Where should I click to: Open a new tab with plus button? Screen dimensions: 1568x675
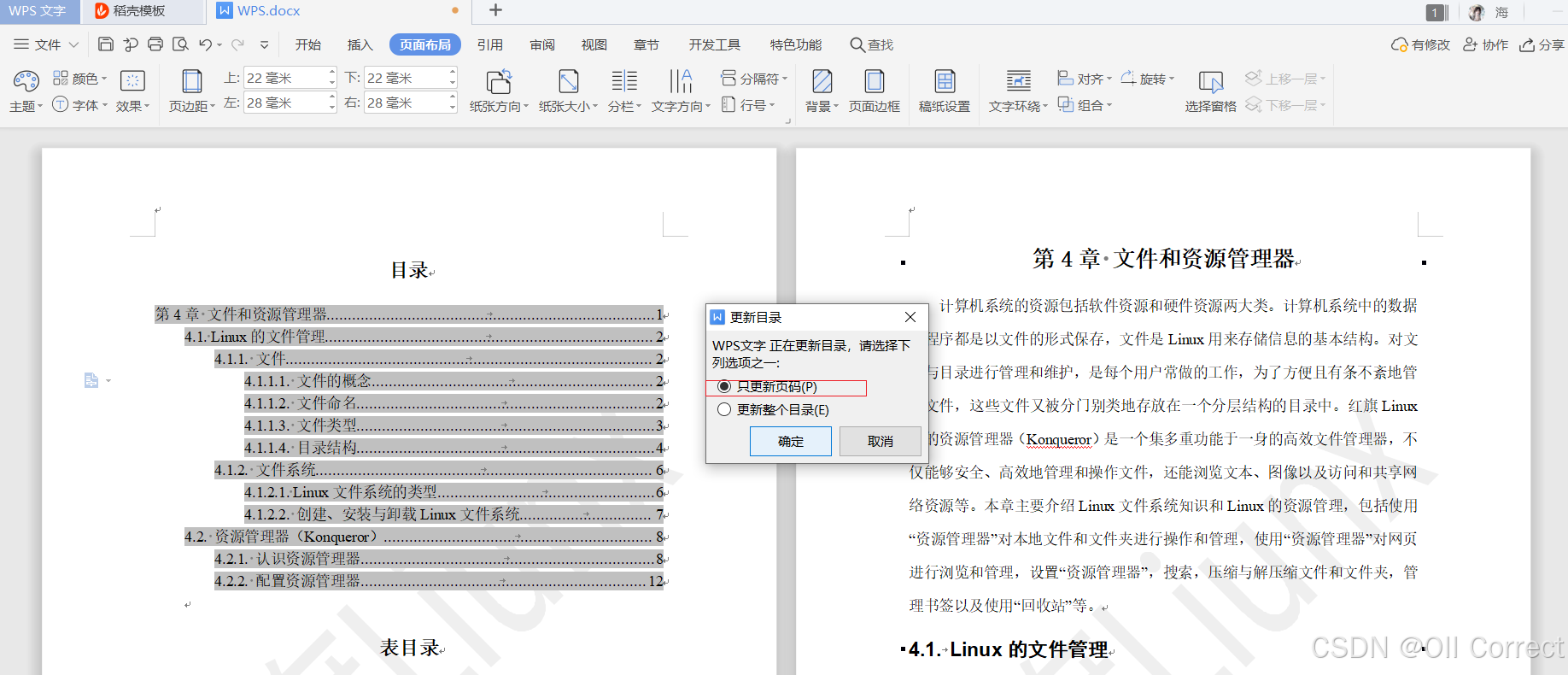click(x=495, y=10)
